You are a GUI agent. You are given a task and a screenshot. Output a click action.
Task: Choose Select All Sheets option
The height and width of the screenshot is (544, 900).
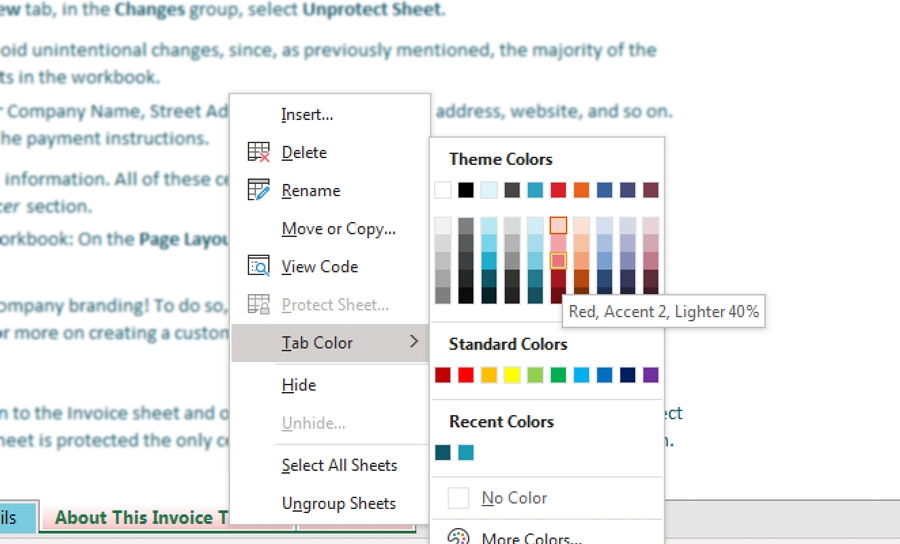click(339, 465)
